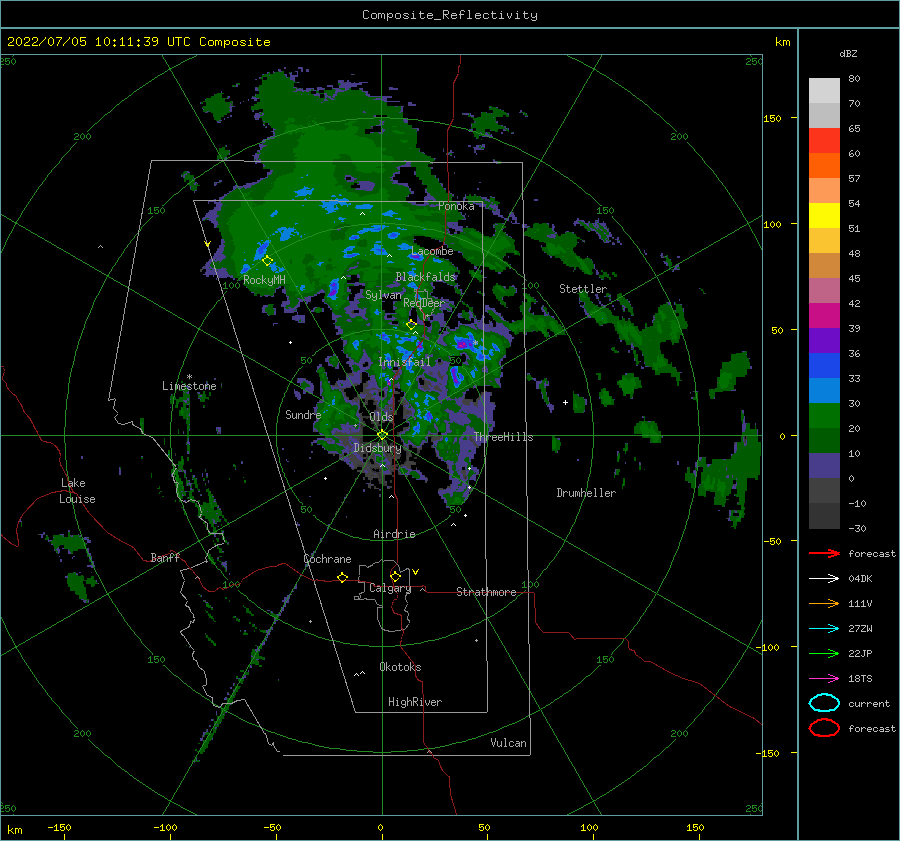Select the purple 39–36 dBZ swatch
900x841 pixels.
[x=824, y=341]
